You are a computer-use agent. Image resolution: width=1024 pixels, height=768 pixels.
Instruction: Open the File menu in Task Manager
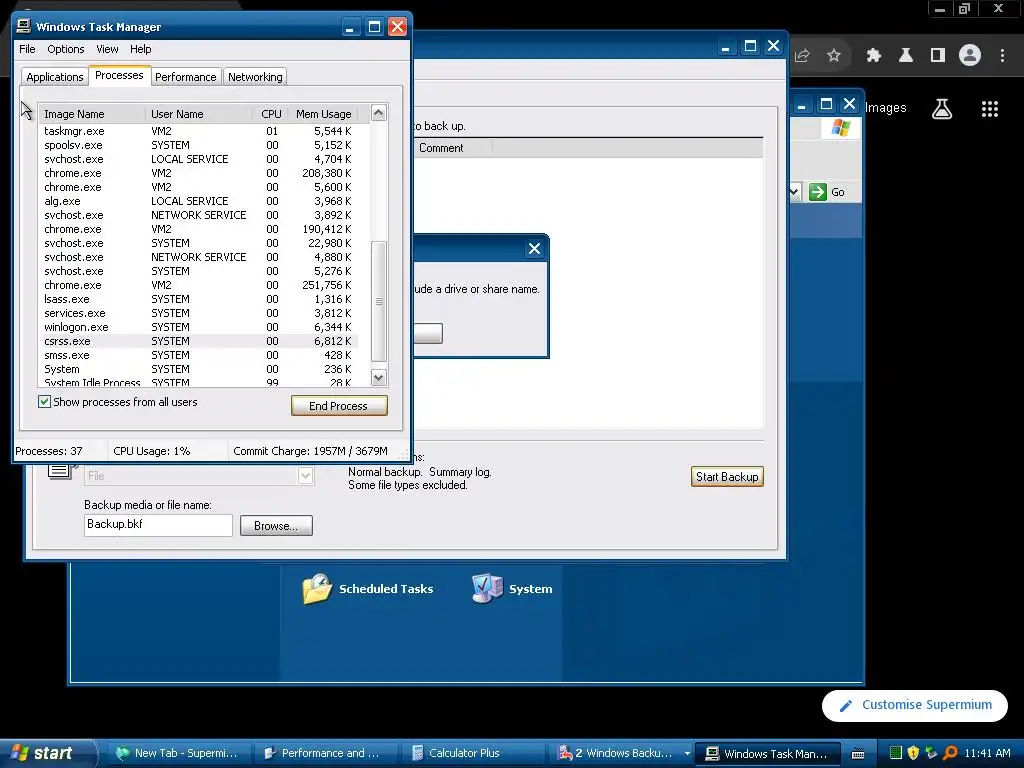pos(27,49)
